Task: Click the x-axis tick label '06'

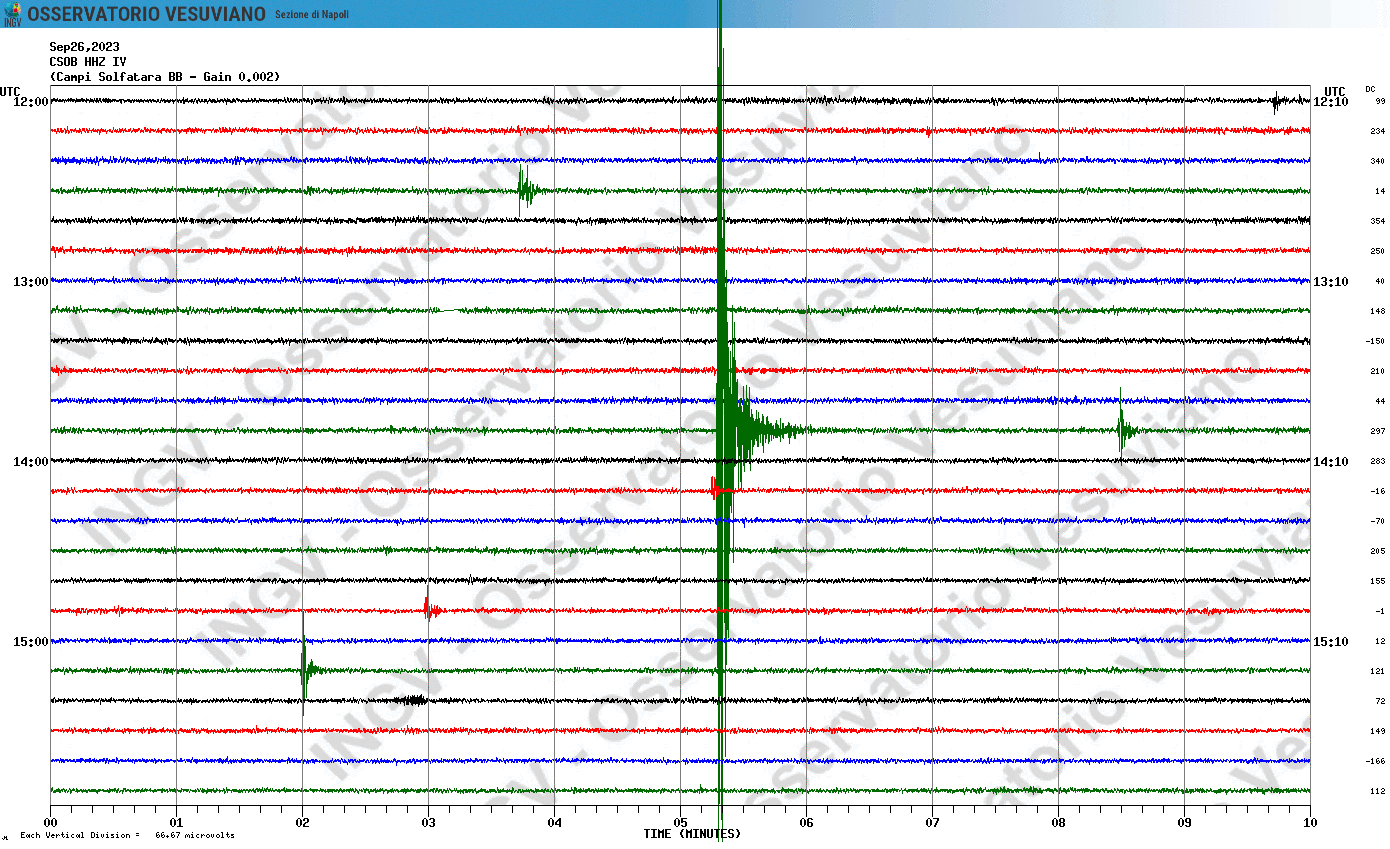Action: point(806,823)
